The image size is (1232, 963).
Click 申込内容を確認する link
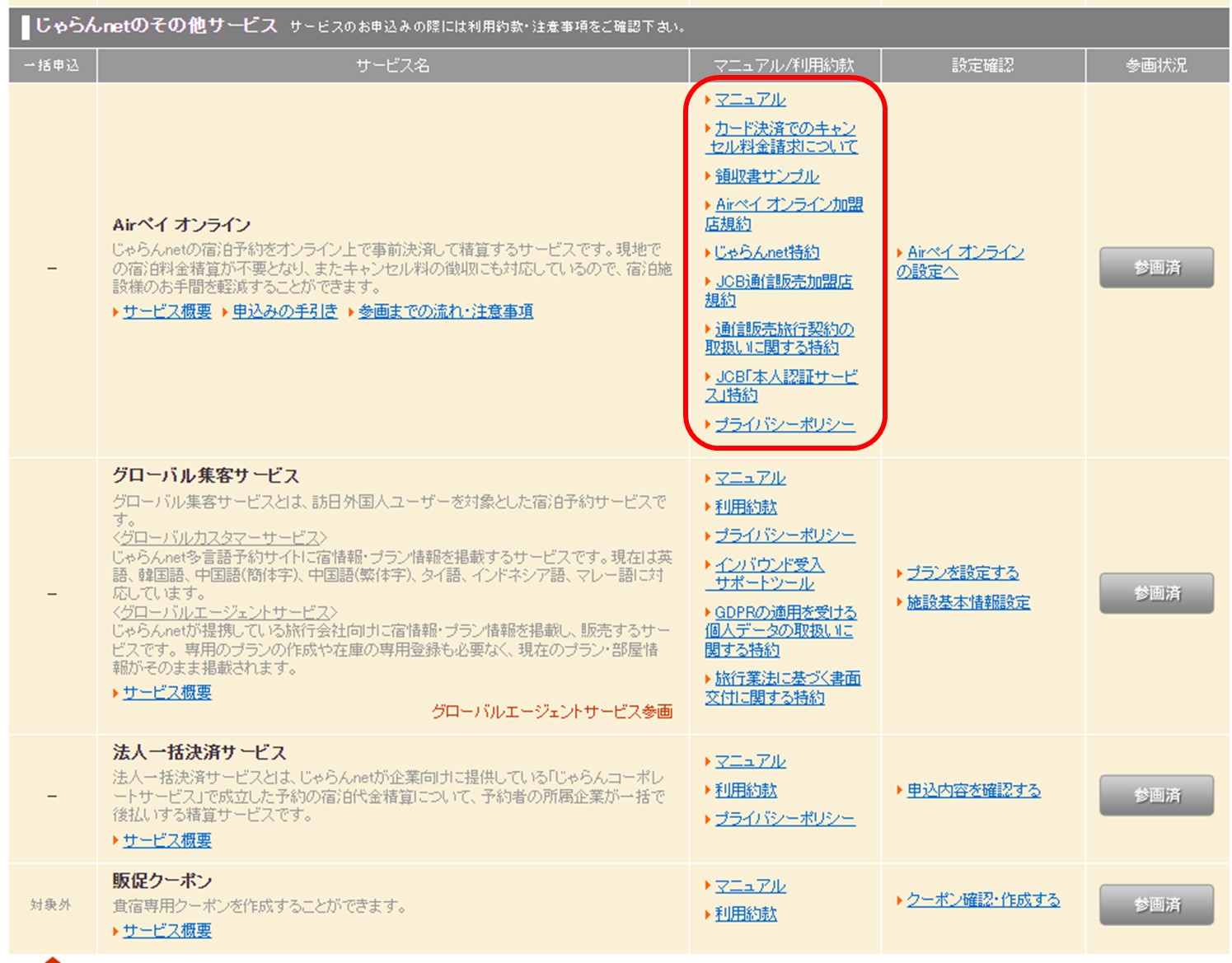(973, 791)
